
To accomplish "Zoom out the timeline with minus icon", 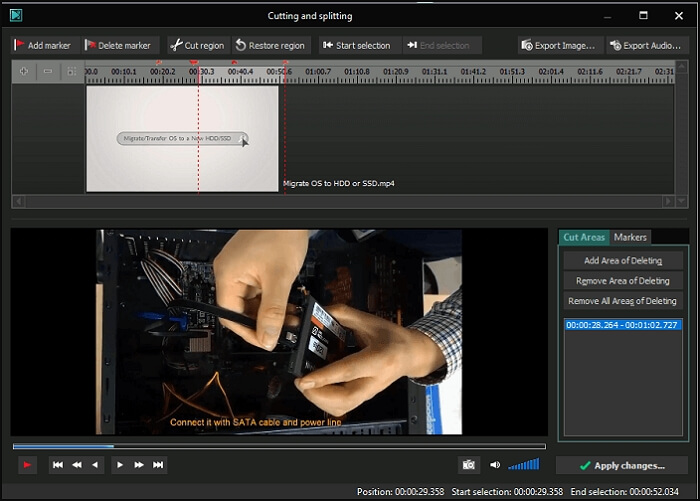I will (x=47, y=71).
